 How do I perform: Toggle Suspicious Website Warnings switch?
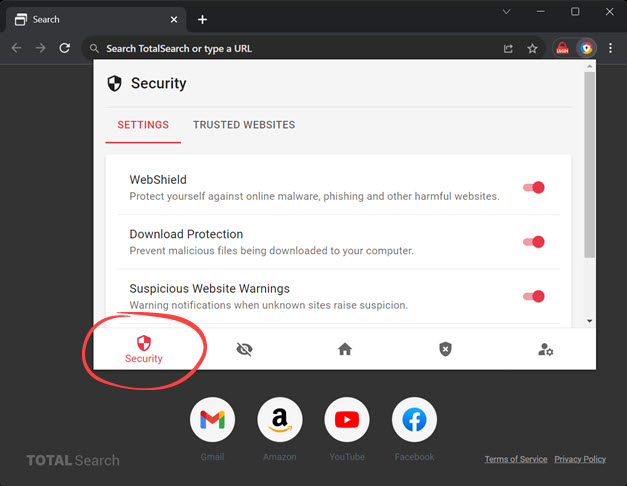(x=534, y=296)
